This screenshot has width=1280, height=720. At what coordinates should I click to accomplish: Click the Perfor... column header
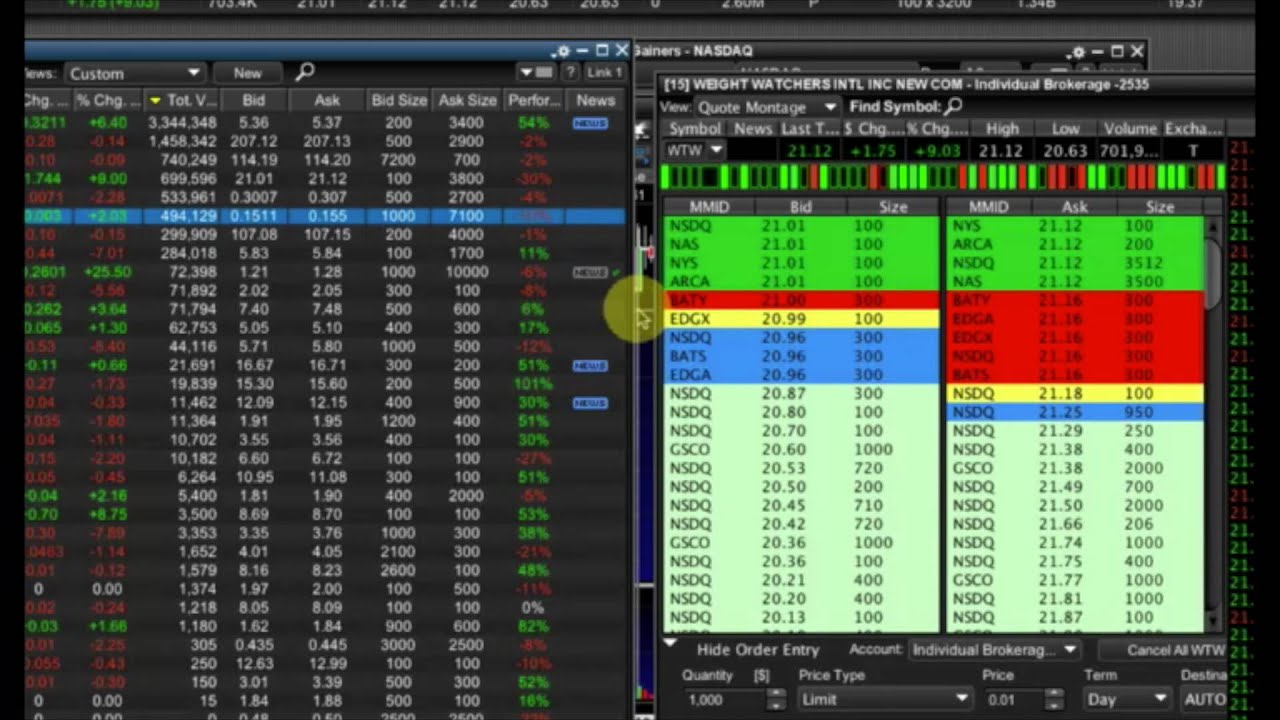[x=533, y=100]
